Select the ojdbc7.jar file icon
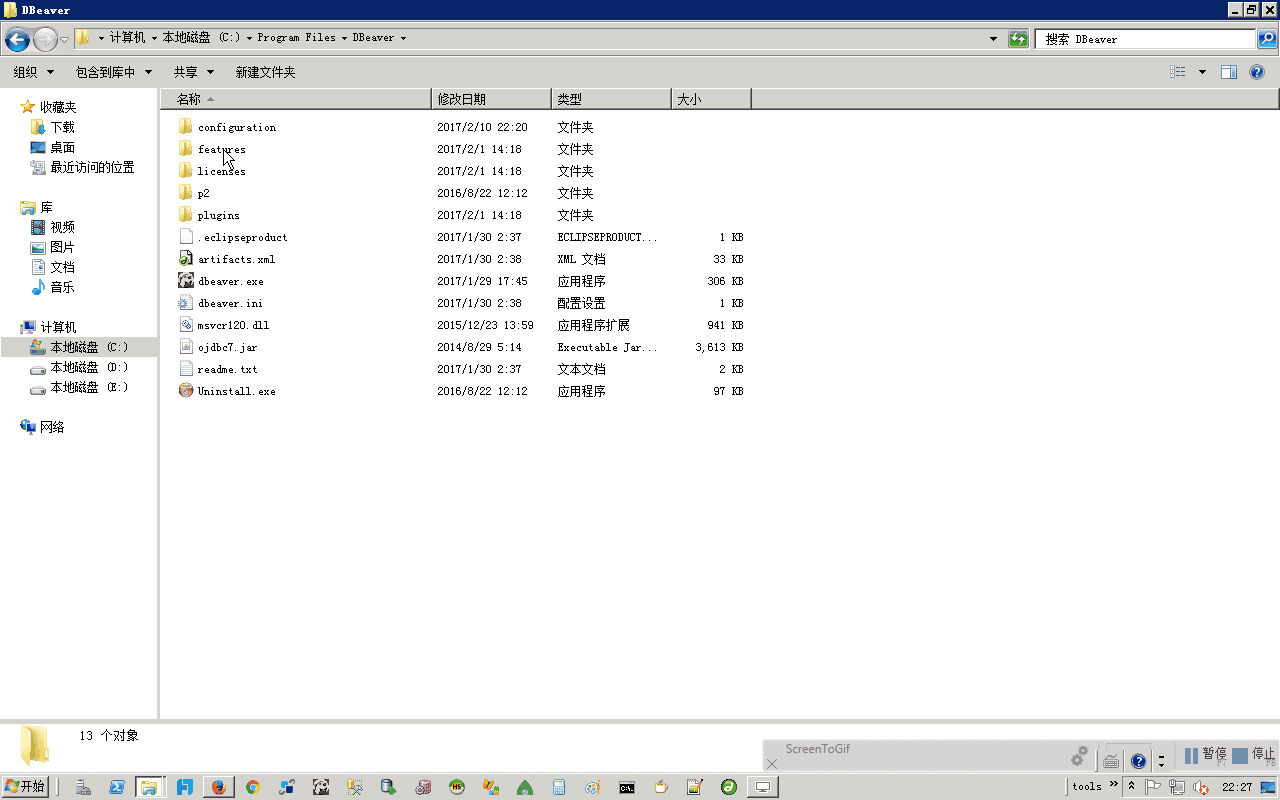The height and width of the screenshot is (800, 1280). (x=186, y=347)
